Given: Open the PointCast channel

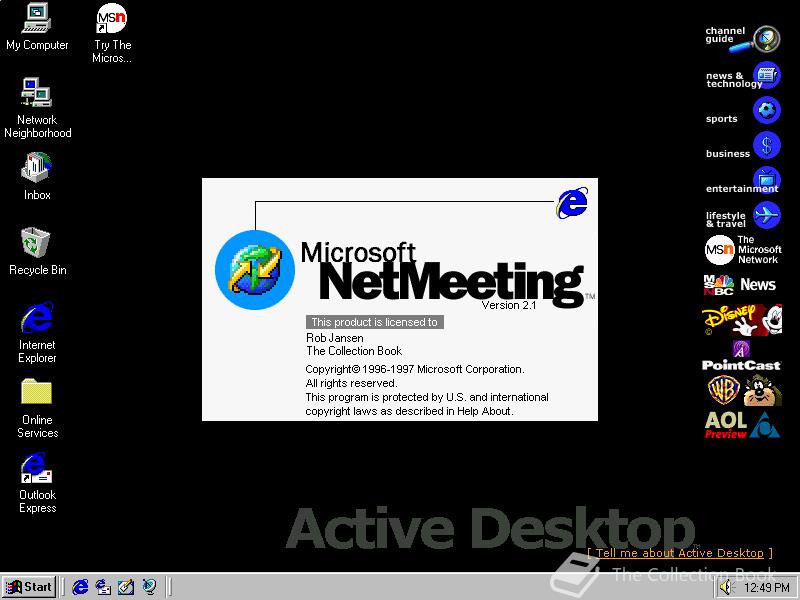Looking at the screenshot, I should [741, 356].
